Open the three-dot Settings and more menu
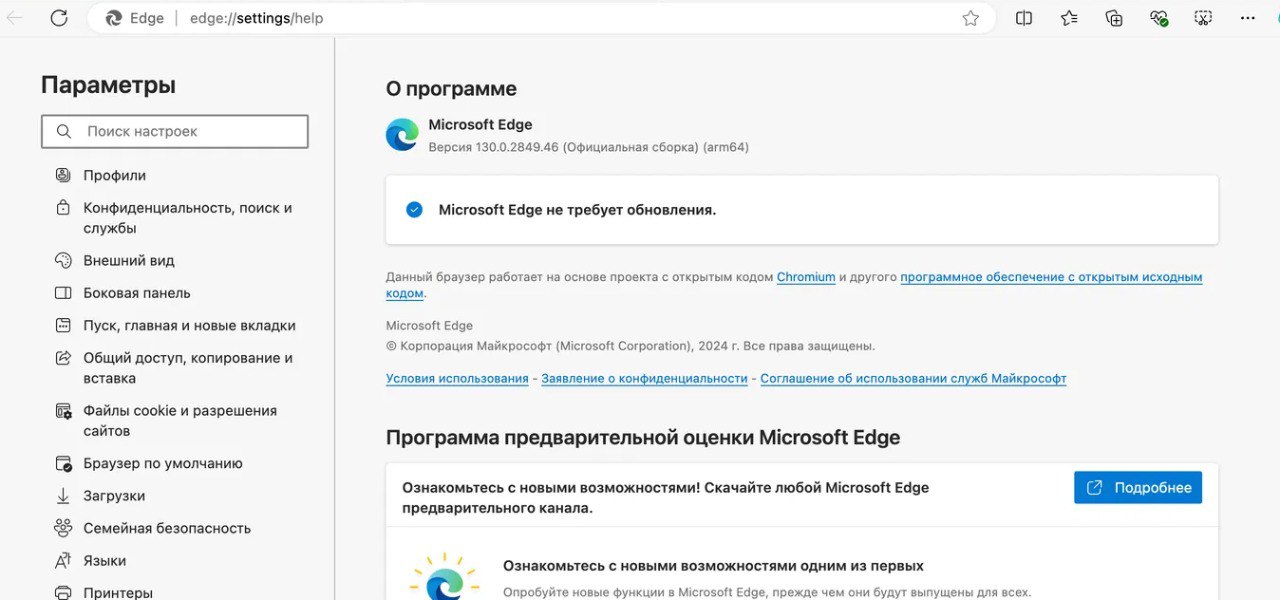 click(x=1247, y=18)
